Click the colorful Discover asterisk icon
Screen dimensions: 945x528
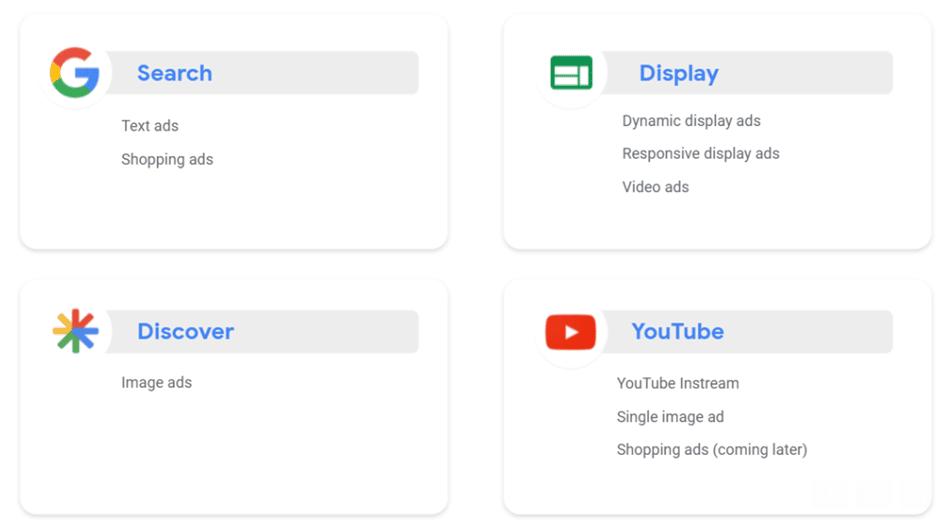[75, 331]
